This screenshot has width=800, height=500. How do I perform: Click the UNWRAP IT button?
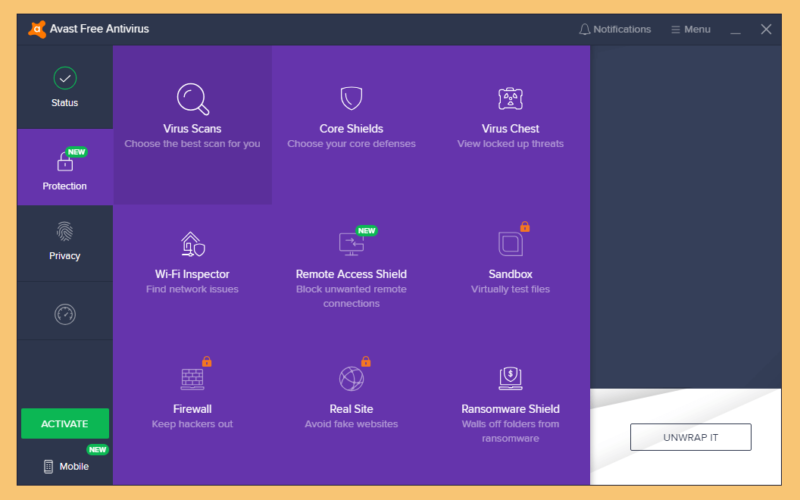pos(690,437)
